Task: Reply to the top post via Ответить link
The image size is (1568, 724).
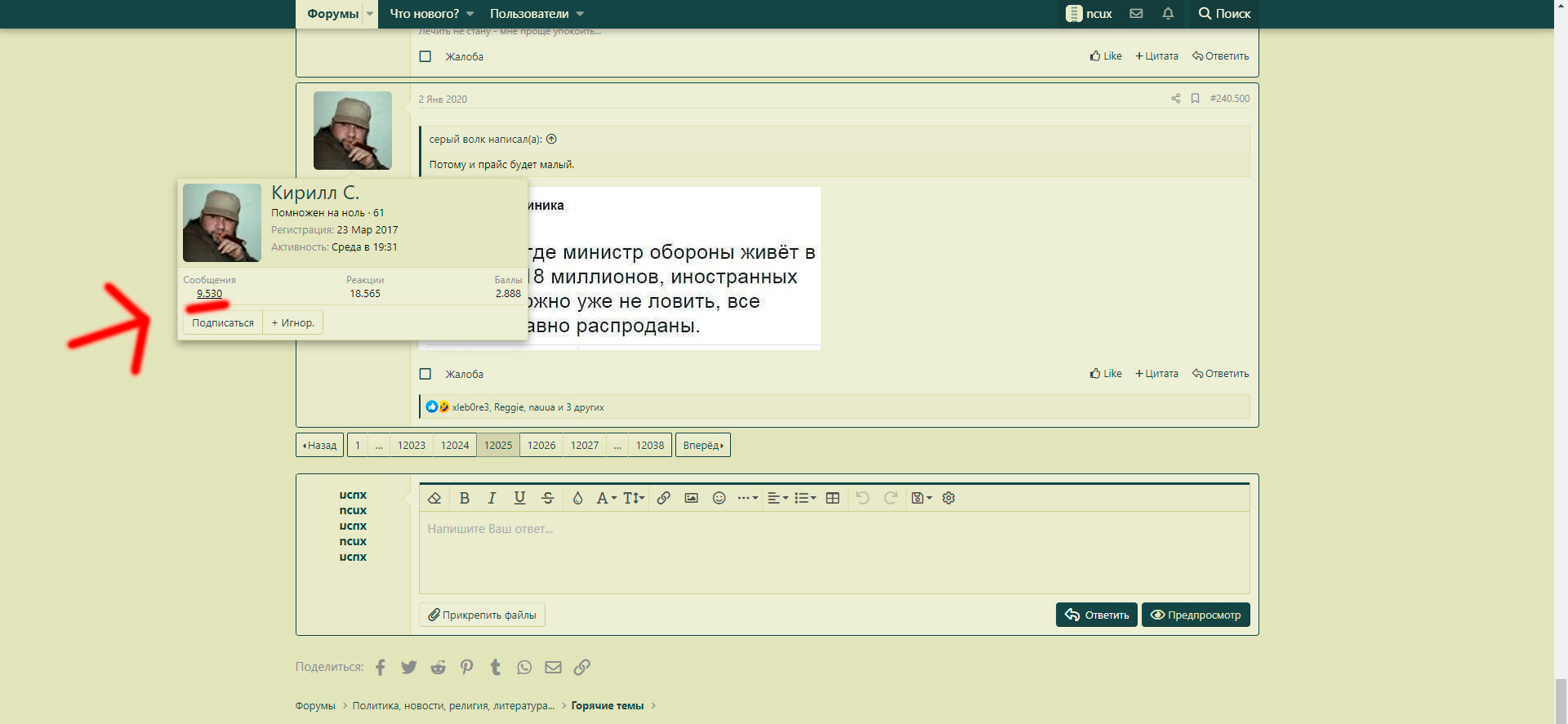Action: tap(1220, 56)
